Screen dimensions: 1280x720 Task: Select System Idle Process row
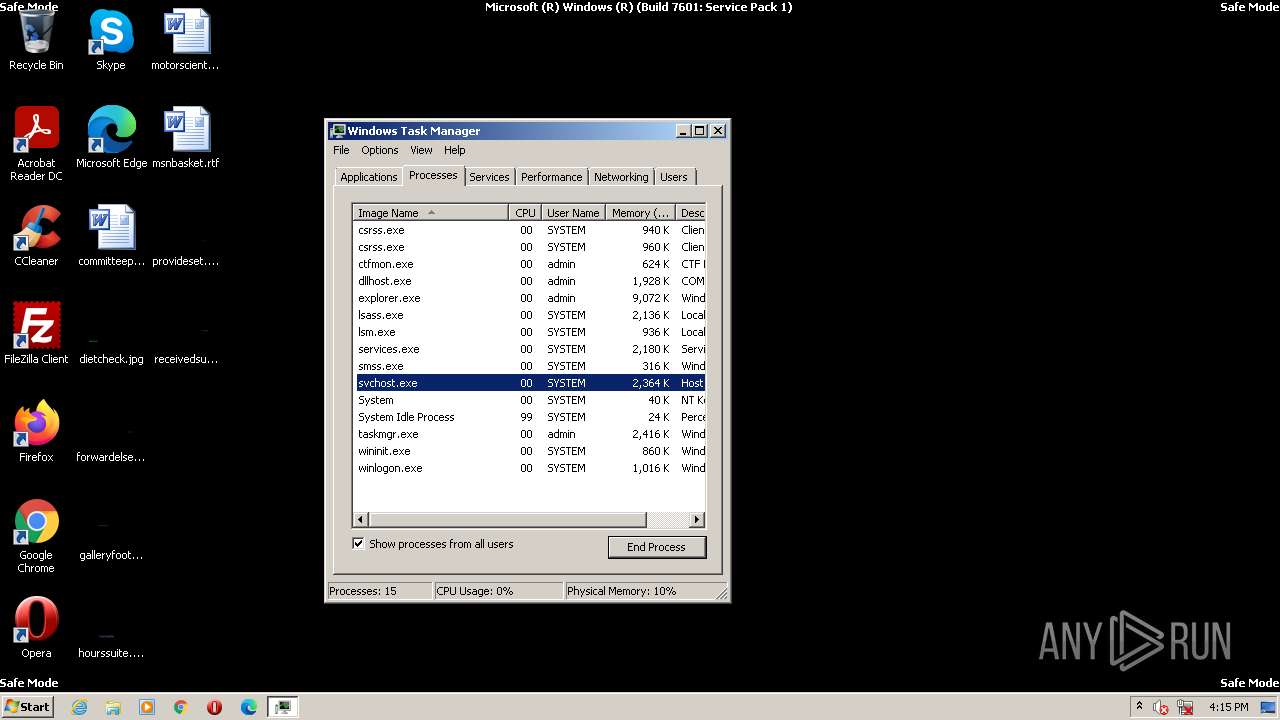(530, 417)
